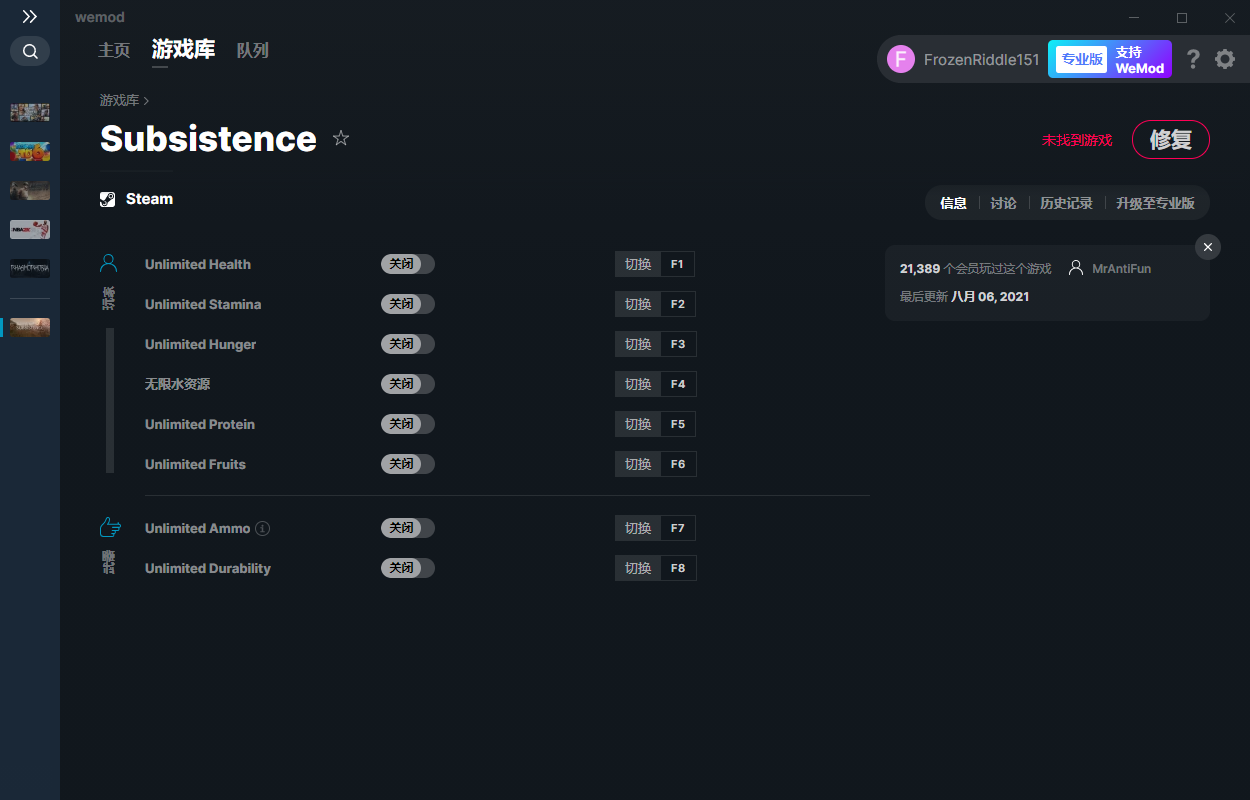1250x800 pixels.
Task: Toggle Unlimited Hunger switch
Action: coord(408,344)
